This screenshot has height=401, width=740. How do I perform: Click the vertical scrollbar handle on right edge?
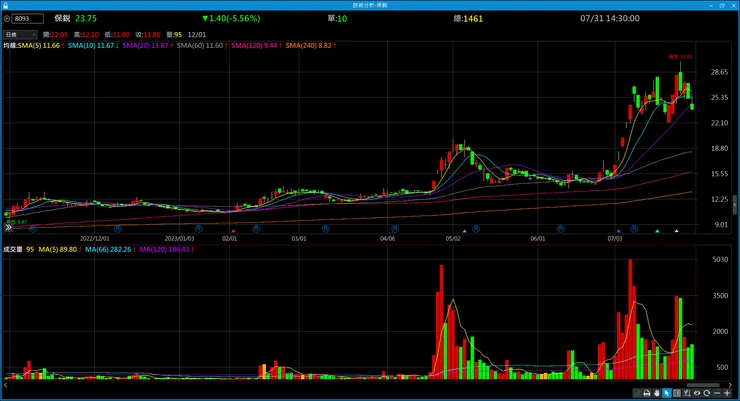tap(734, 204)
